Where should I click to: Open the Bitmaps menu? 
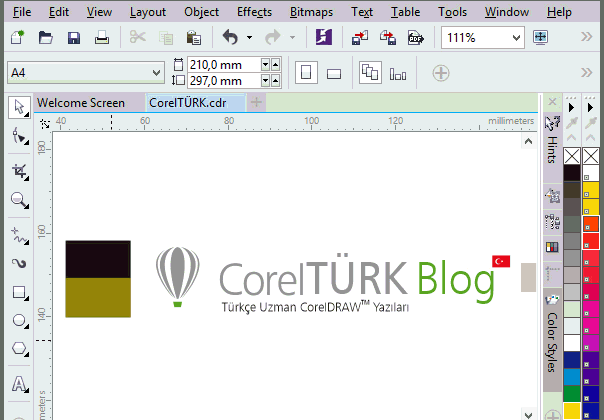click(x=311, y=12)
